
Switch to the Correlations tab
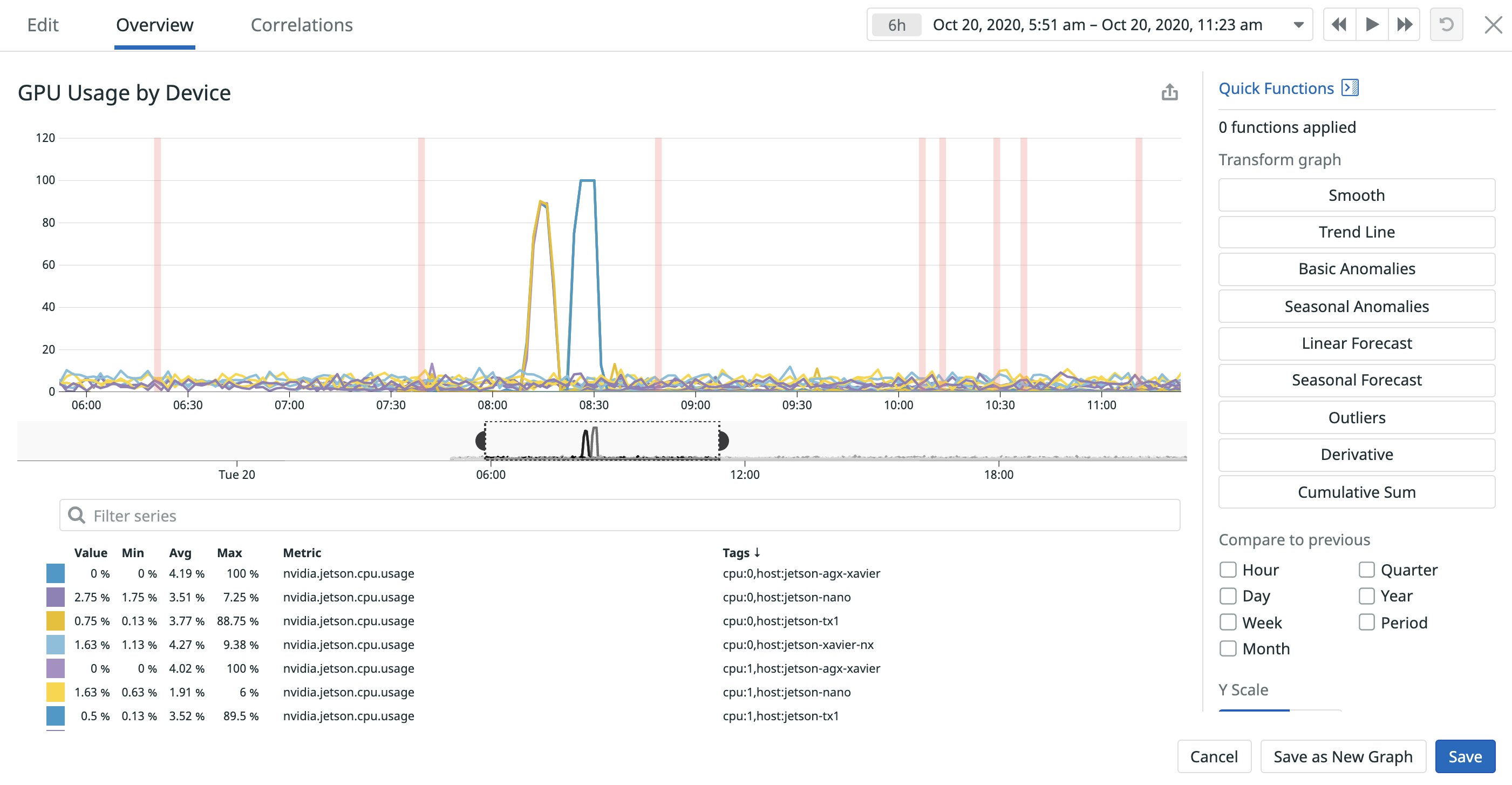302,25
